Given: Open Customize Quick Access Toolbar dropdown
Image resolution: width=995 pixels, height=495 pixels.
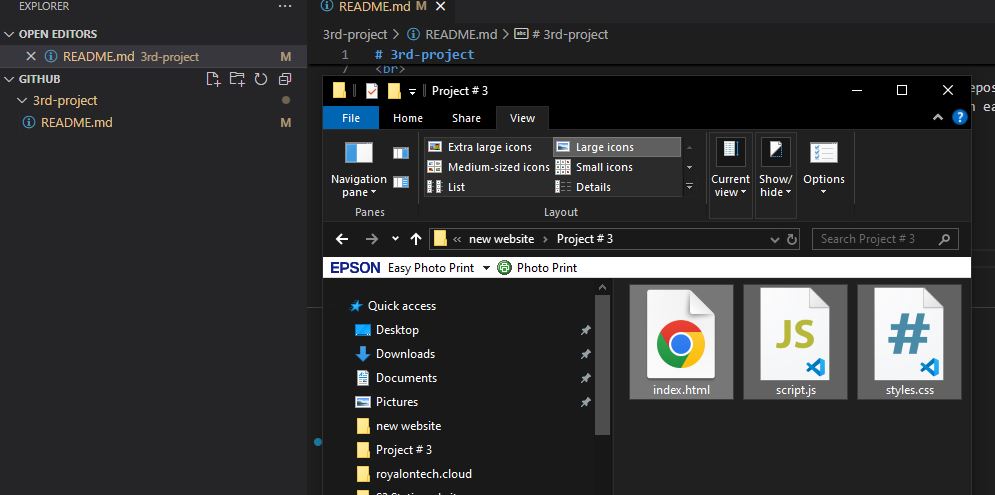Looking at the screenshot, I should tap(412, 91).
